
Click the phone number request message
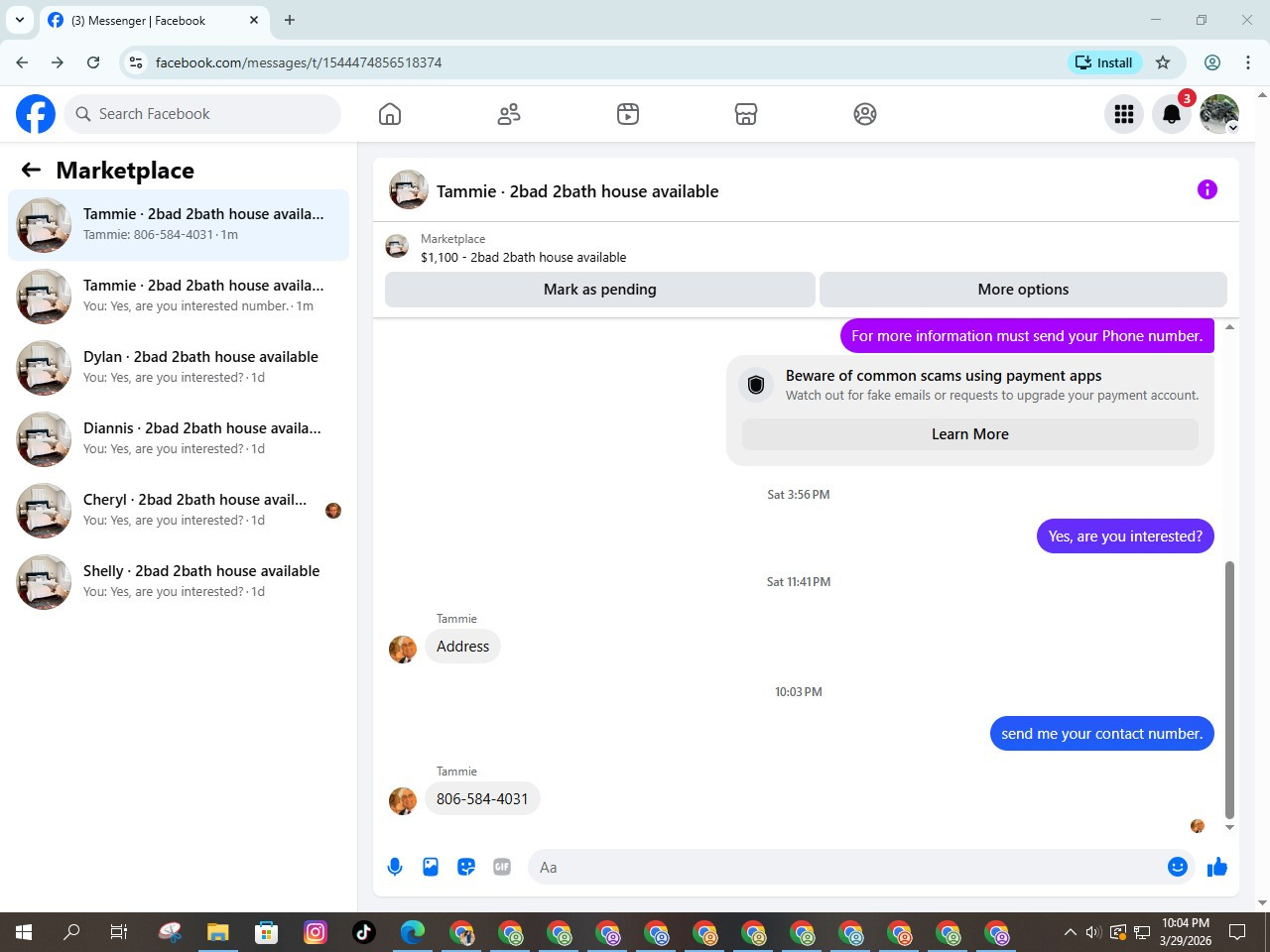[x=1027, y=336]
